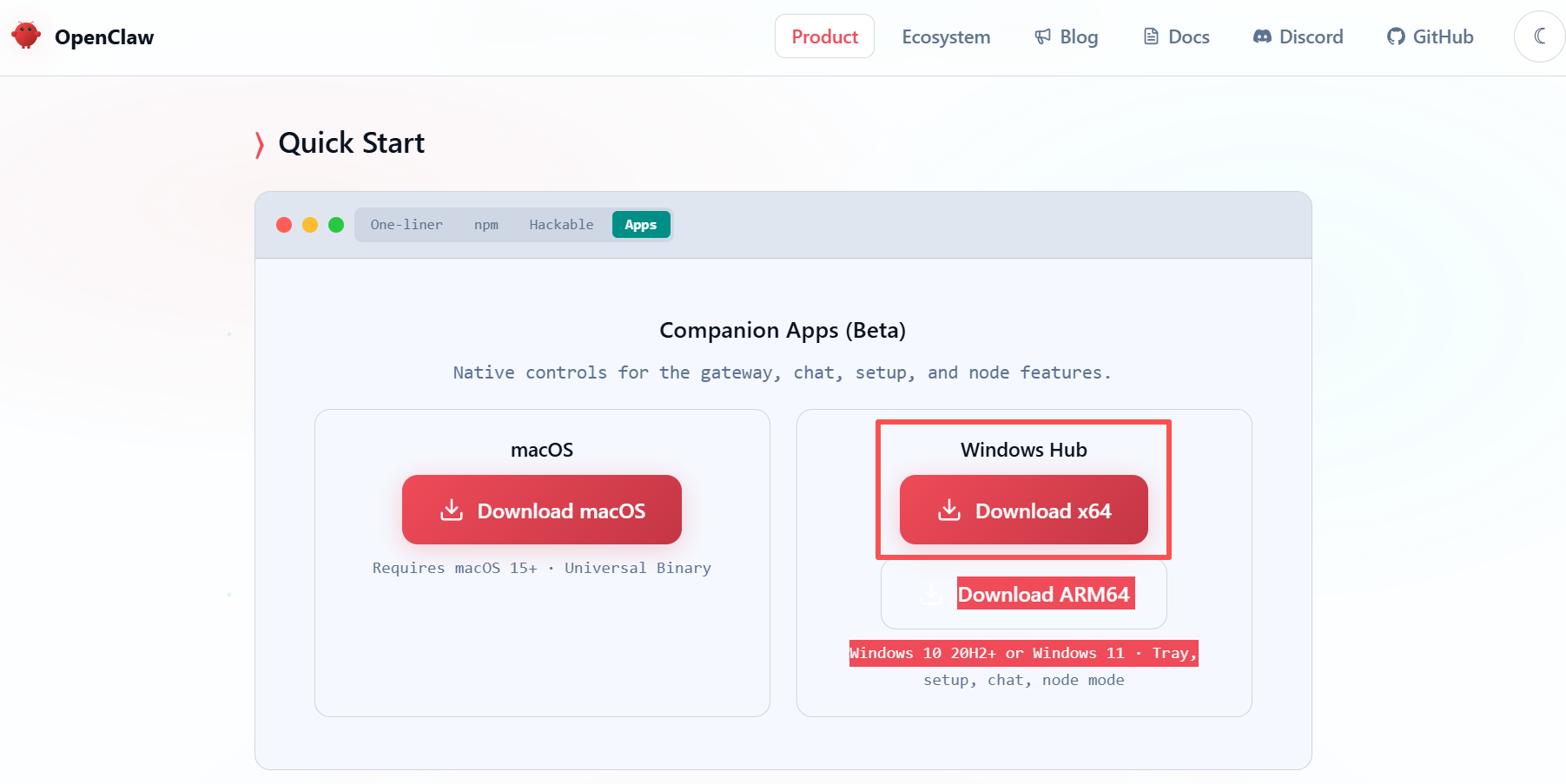
Task: Select the Apps tab
Action: point(641,225)
